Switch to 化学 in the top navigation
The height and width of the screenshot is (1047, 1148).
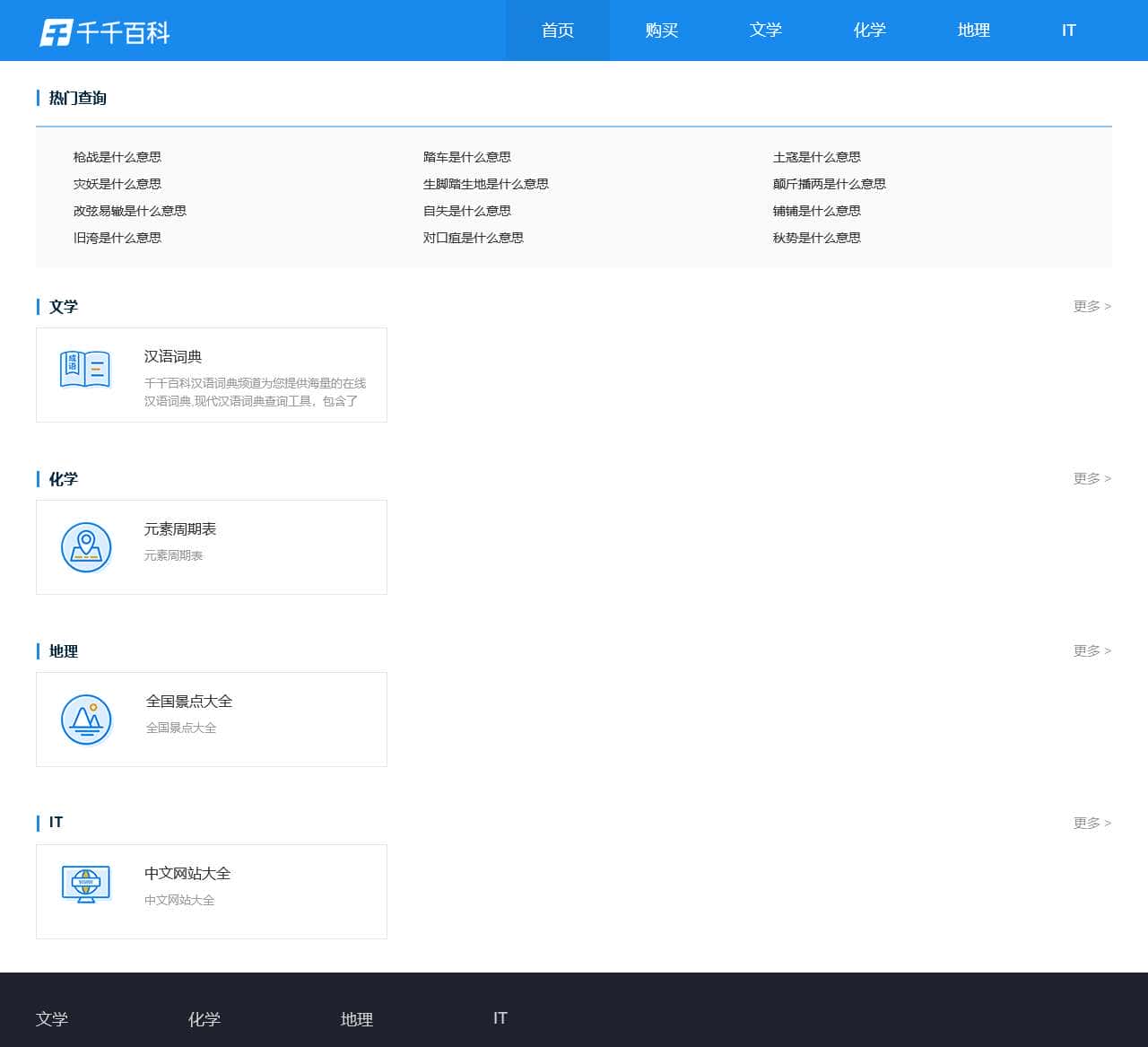point(869,31)
